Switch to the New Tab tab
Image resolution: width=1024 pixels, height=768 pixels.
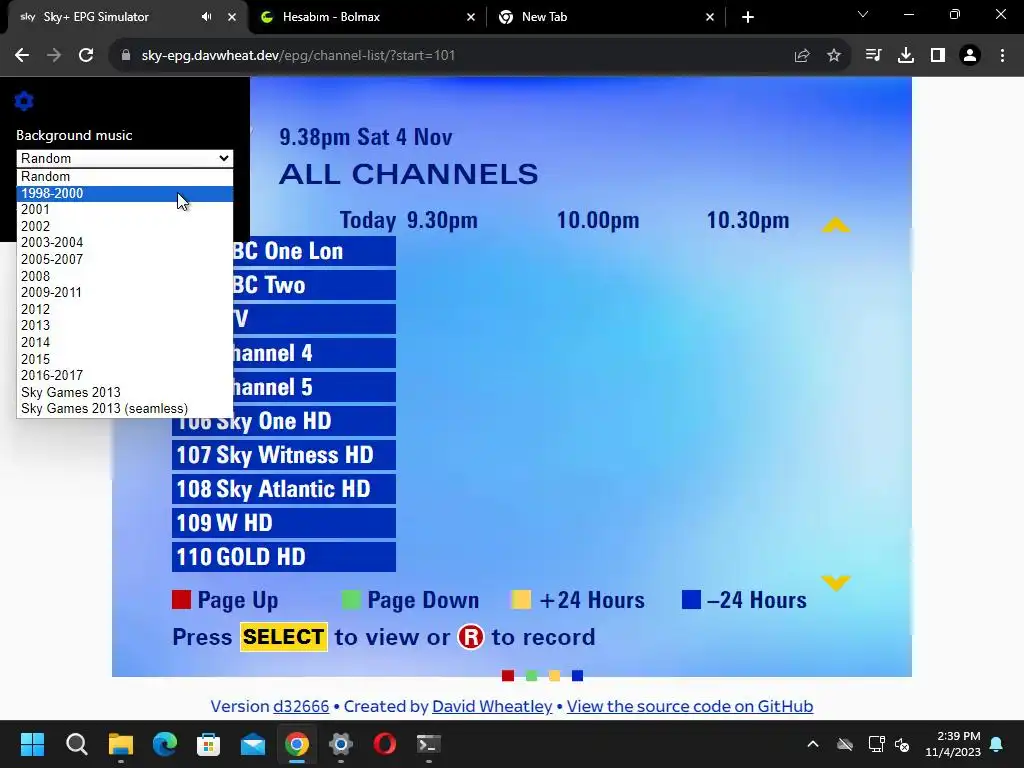(x=605, y=17)
